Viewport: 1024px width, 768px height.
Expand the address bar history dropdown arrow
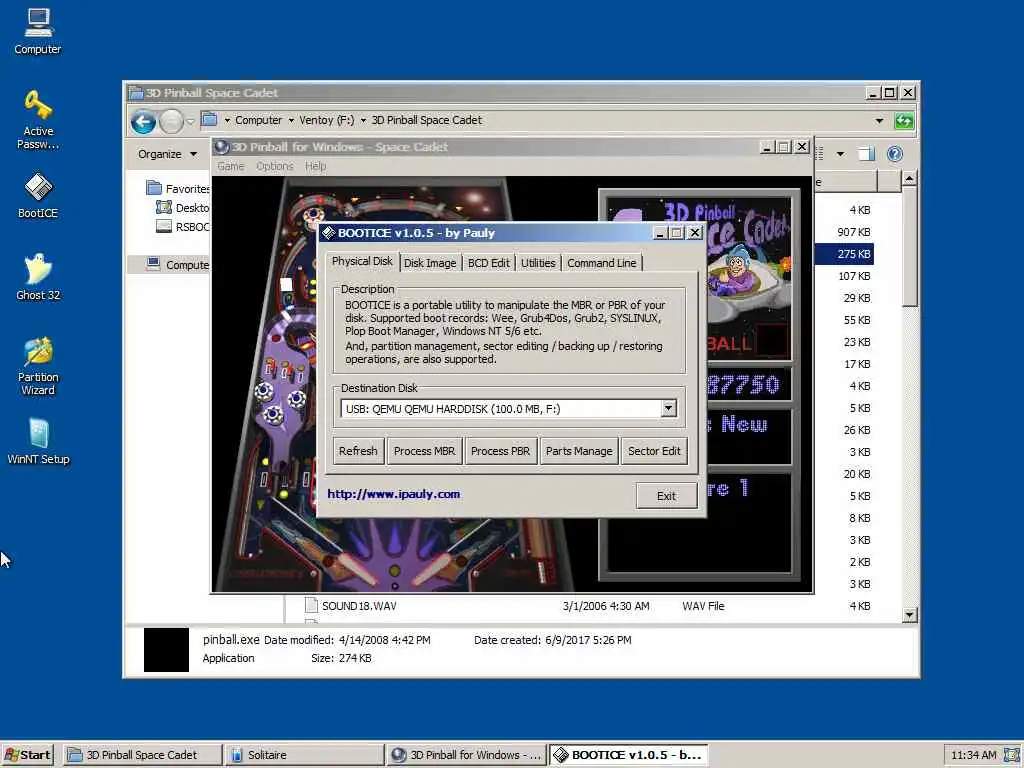pos(879,121)
